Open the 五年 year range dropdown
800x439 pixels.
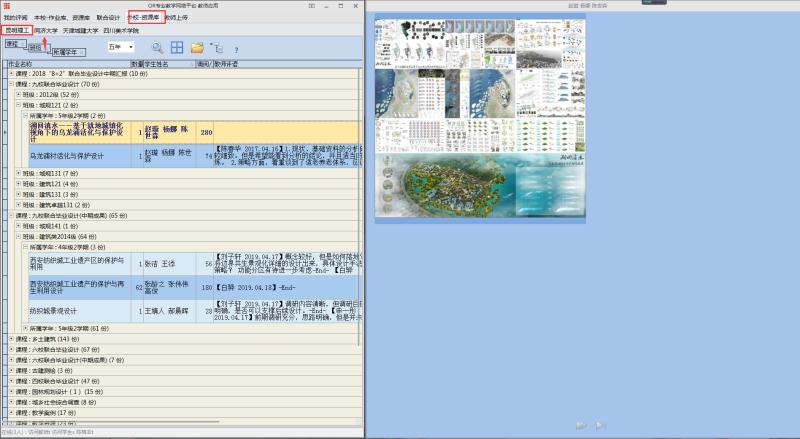click(x=120, y=47)
